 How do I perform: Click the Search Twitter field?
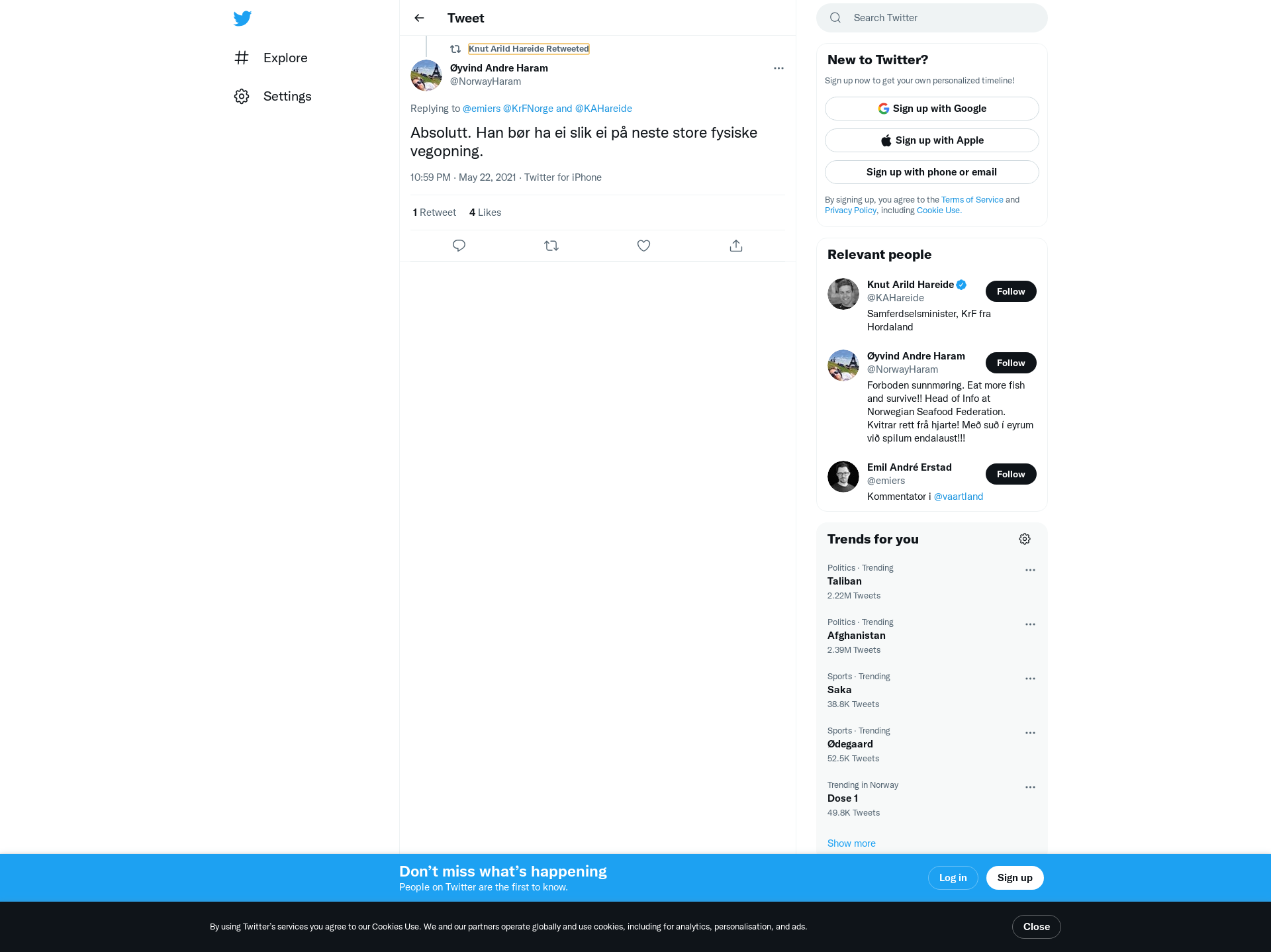pos(932,18)
